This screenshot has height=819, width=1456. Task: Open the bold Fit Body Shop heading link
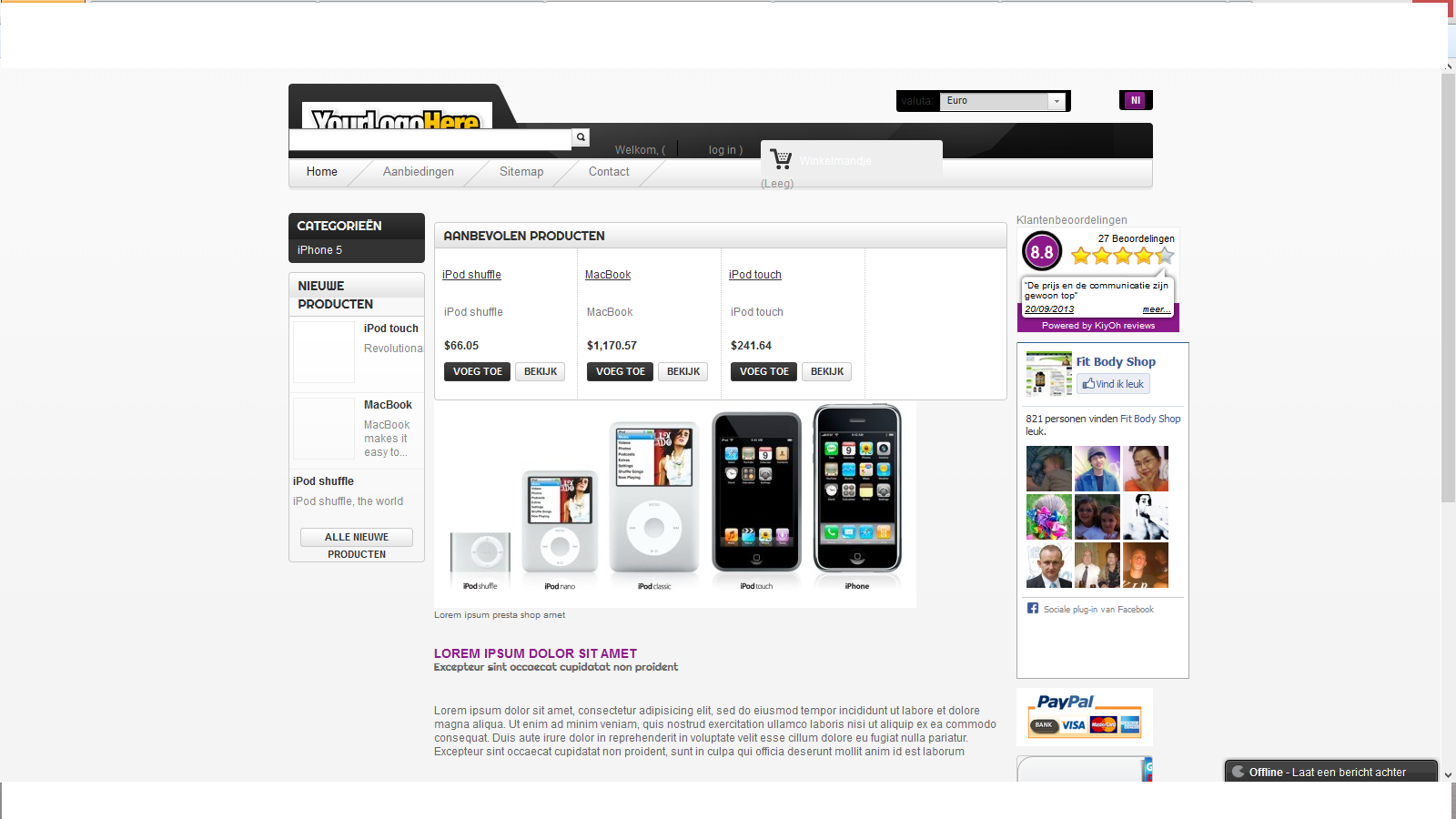tap(1116, 361)
